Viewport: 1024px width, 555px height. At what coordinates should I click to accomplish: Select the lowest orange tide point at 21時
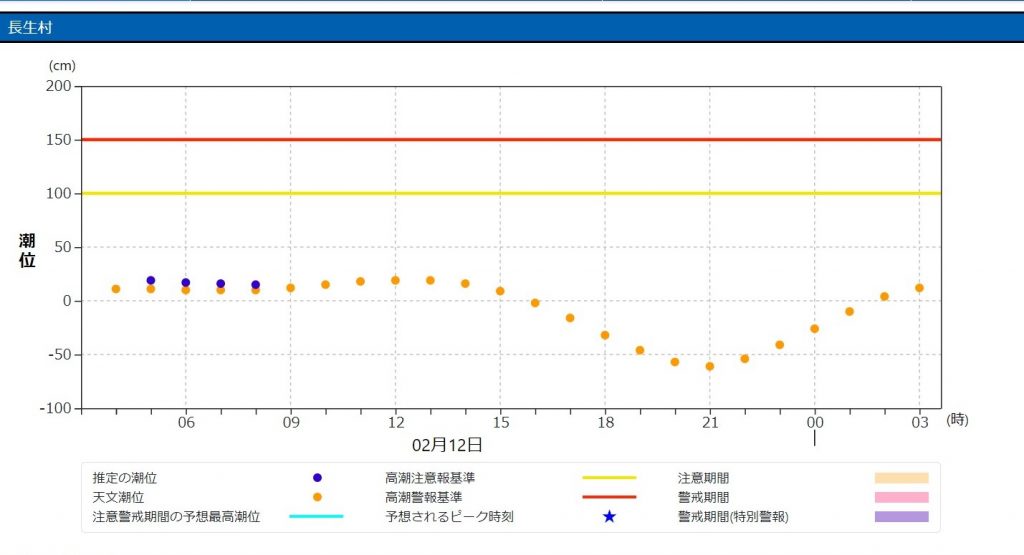coord(710,366)
